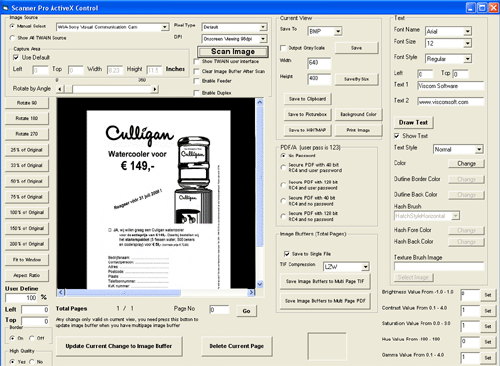Click Save Image Buffers to Multi Page TIF
Screen dimensions: 500x366
point(325,281)
